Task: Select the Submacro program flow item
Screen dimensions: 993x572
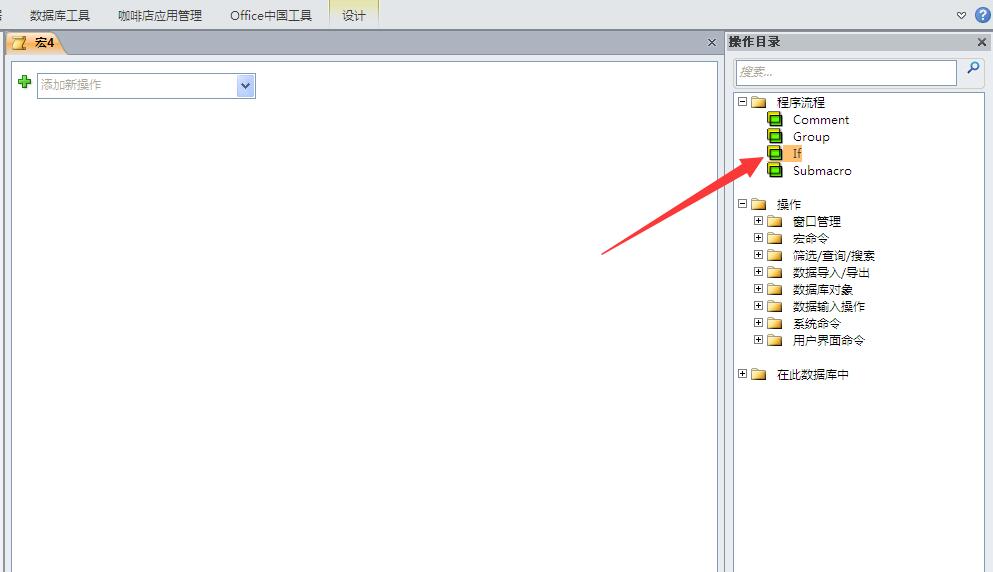Action: coord(822,170)
